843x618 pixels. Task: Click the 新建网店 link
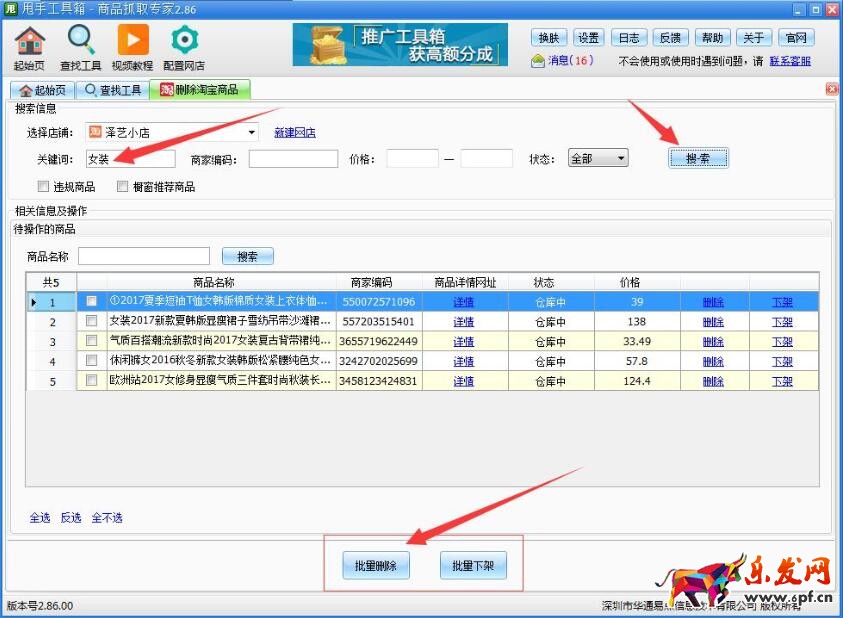(295, 132)
